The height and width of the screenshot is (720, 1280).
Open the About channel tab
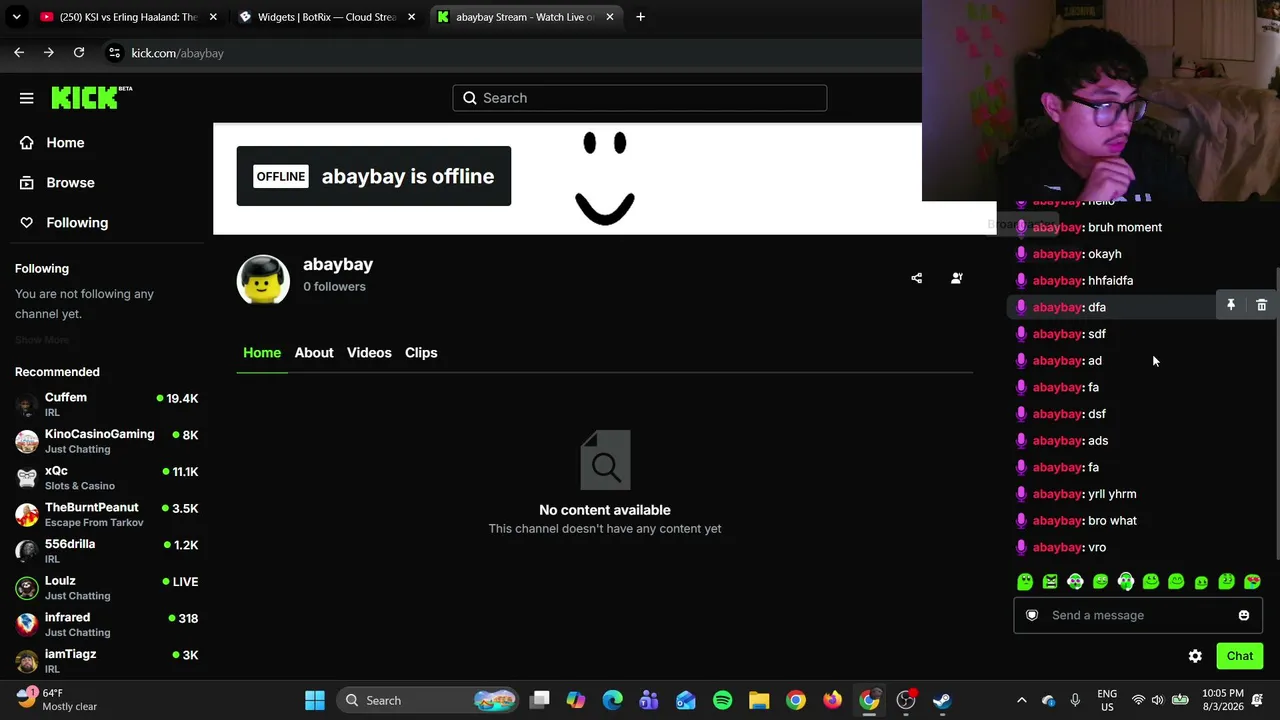click(x=314, y=353)
